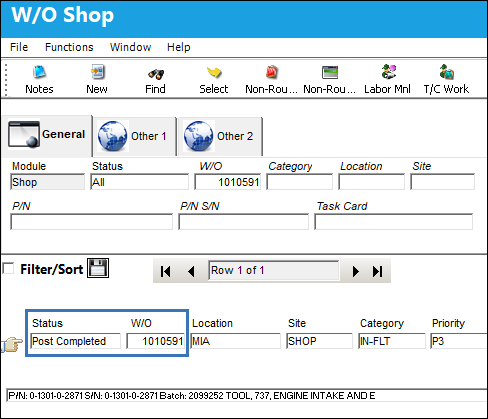
Task: Click the toolbar drag handle dots
Action: coord(6,80)
